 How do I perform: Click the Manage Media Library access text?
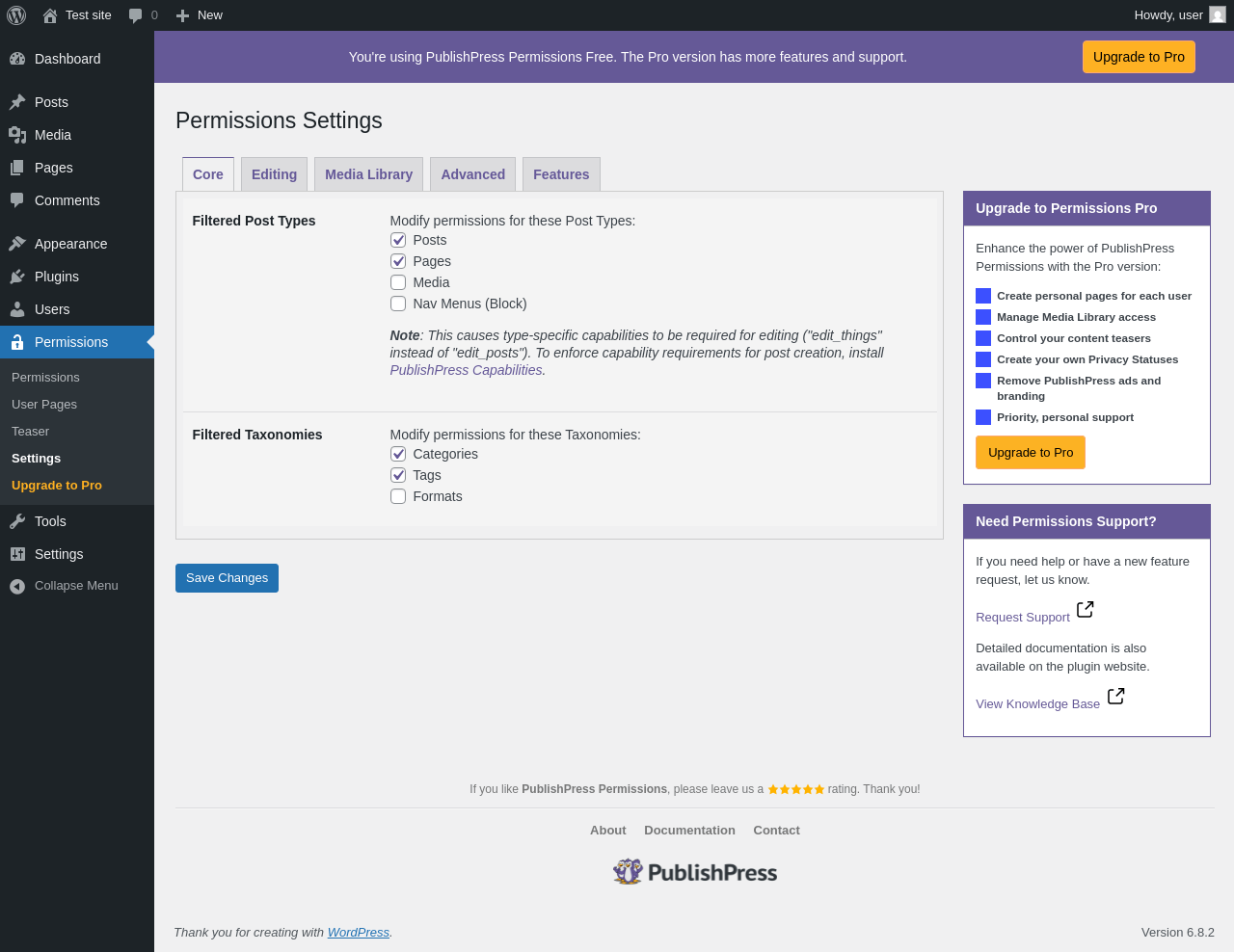(x=1076, y=317)
